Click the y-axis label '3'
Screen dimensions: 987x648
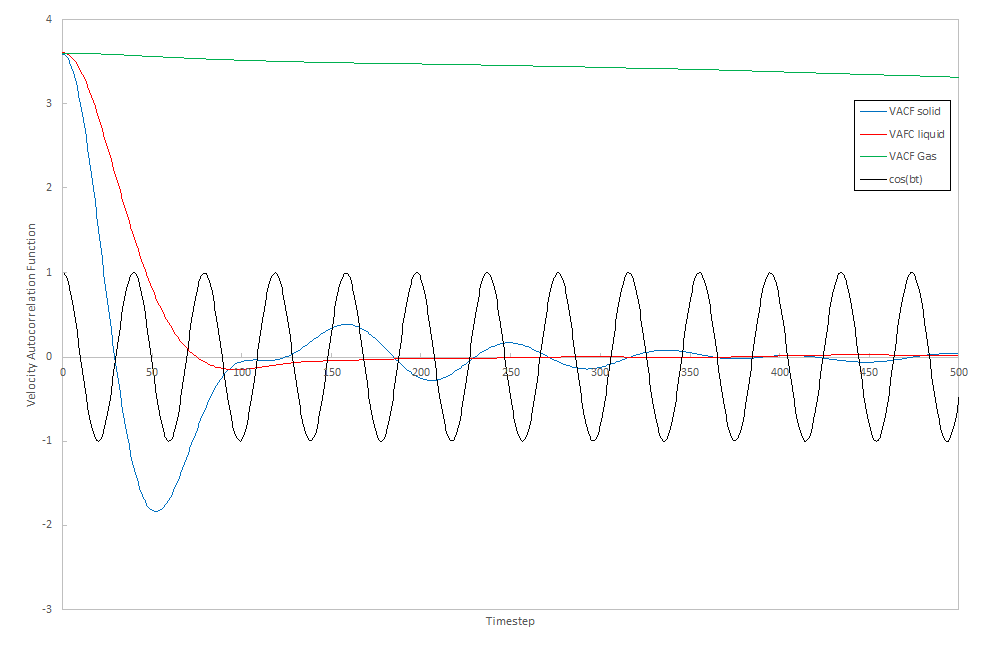coord(49,103)
